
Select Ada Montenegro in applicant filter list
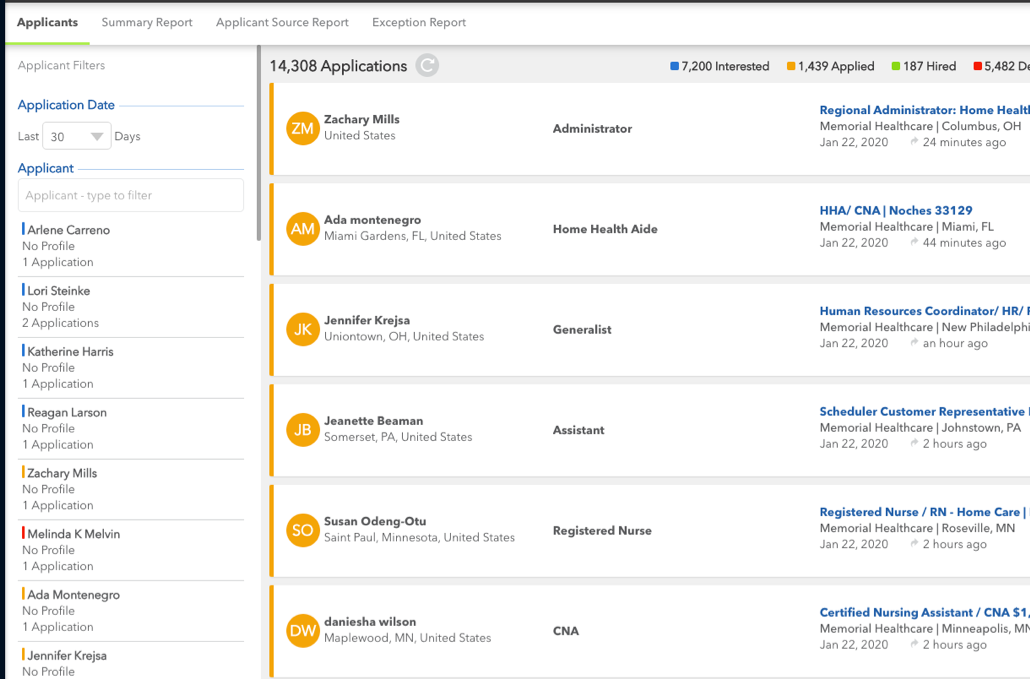click(x=131, y=611)
